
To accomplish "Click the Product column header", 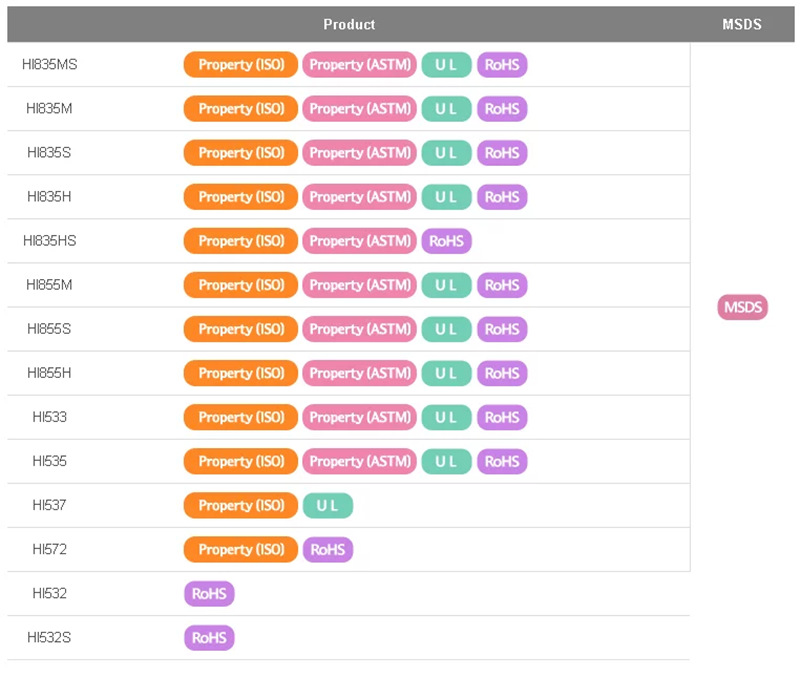I will 349,24.
